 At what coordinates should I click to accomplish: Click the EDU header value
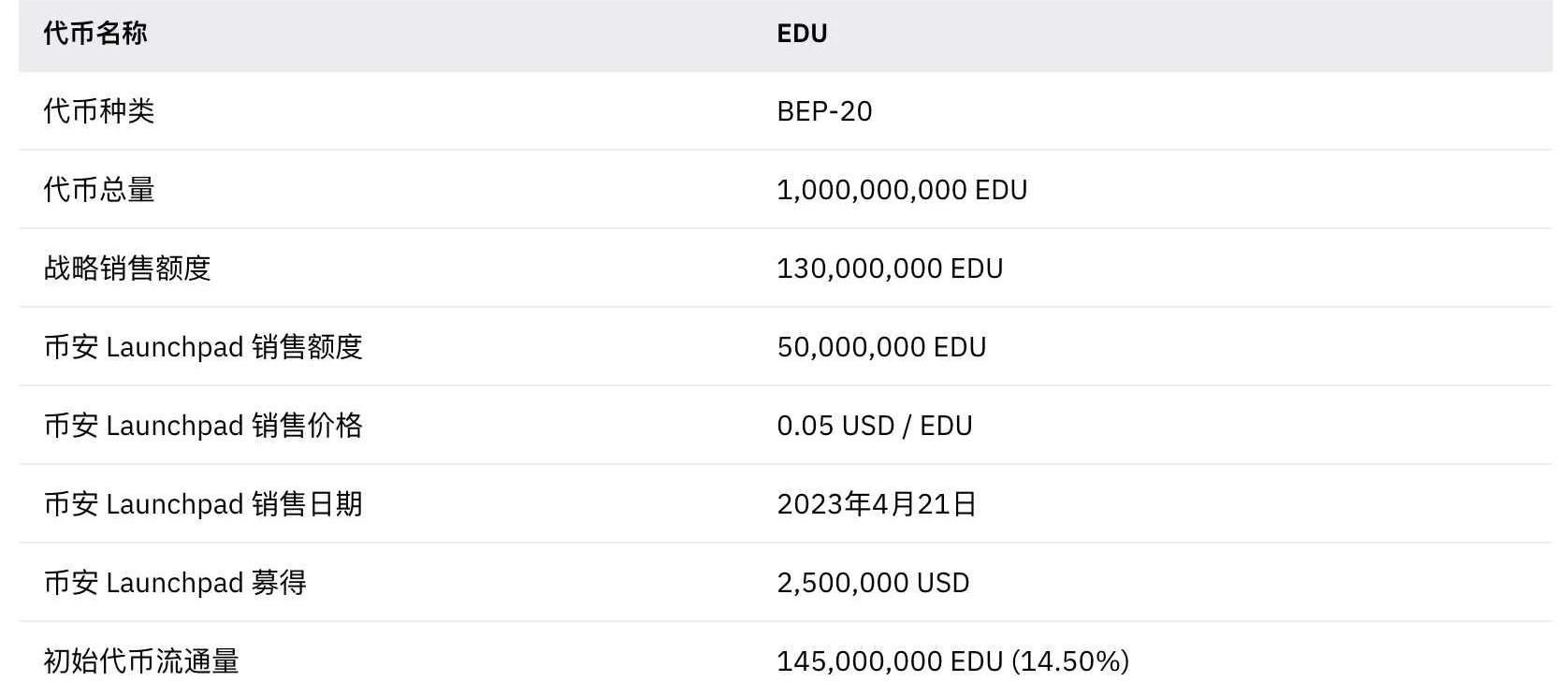pyautogui.click(x=802, y=34)
